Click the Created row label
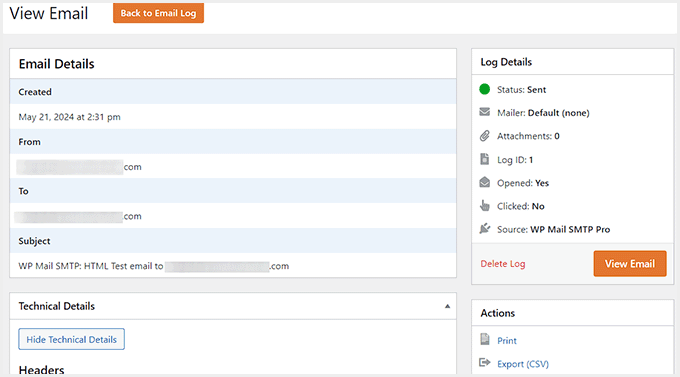 click(35, 92)
